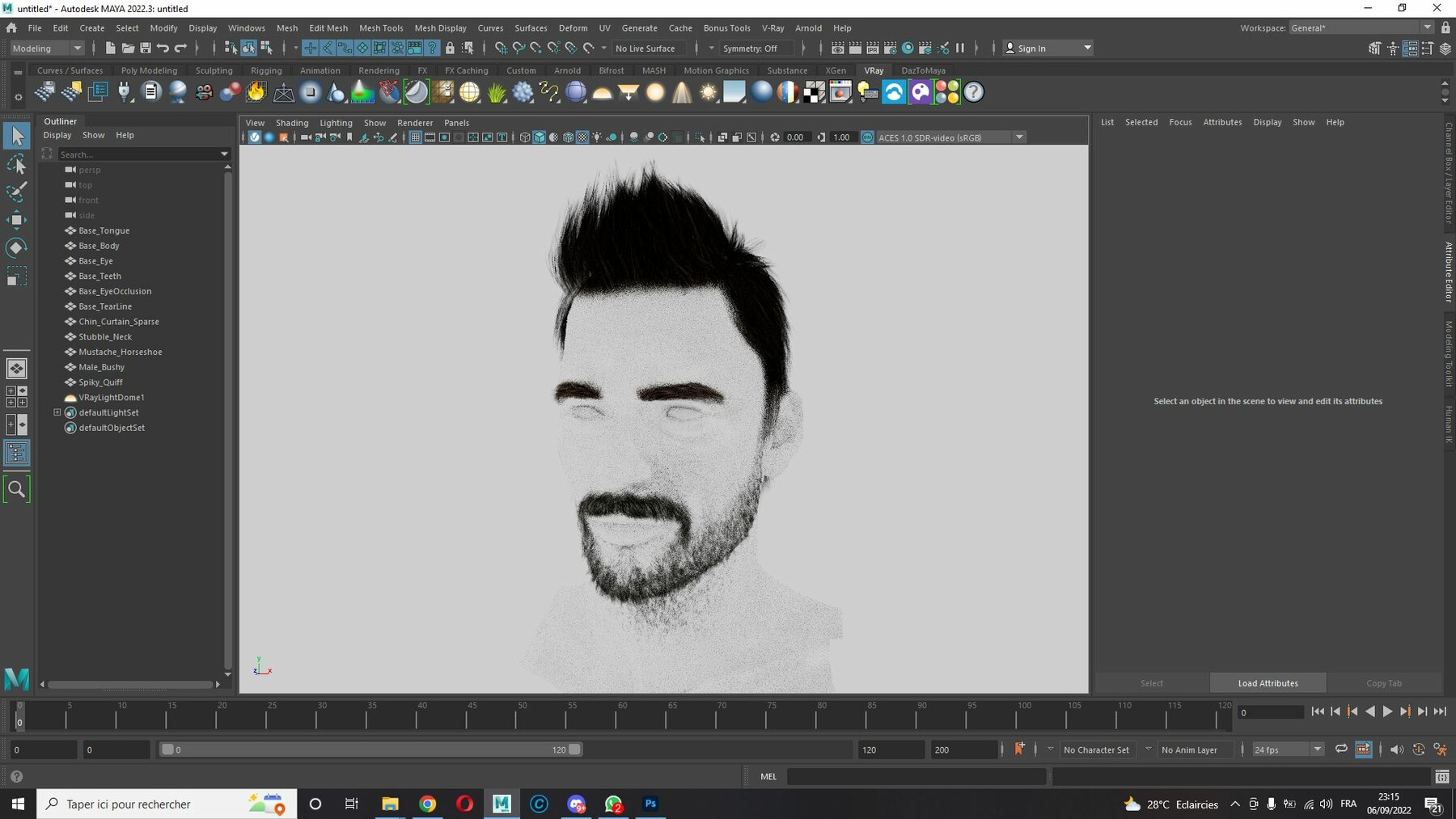Image resolution: width=1456 pixels, height=819 pixels.
Task: Click the green grass VRay fur icon
Action: (496, 92)
